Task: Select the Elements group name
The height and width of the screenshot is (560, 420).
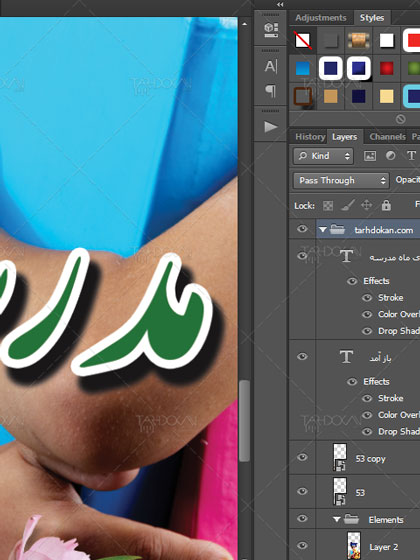Action: [x=386, y=520]
